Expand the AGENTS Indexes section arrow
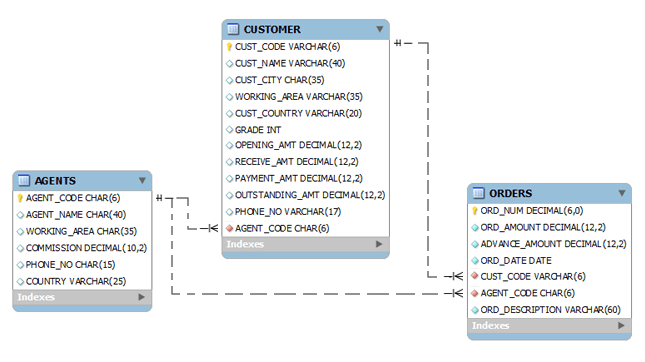645x362 pixels. (x=142, y=297)
